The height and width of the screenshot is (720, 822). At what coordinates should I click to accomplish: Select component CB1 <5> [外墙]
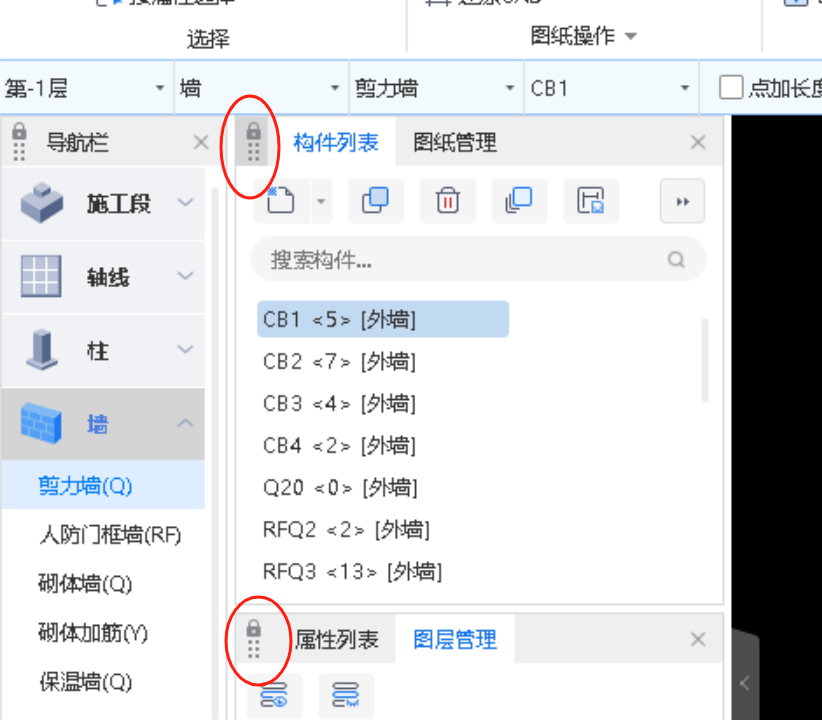[x=383, y=319]
